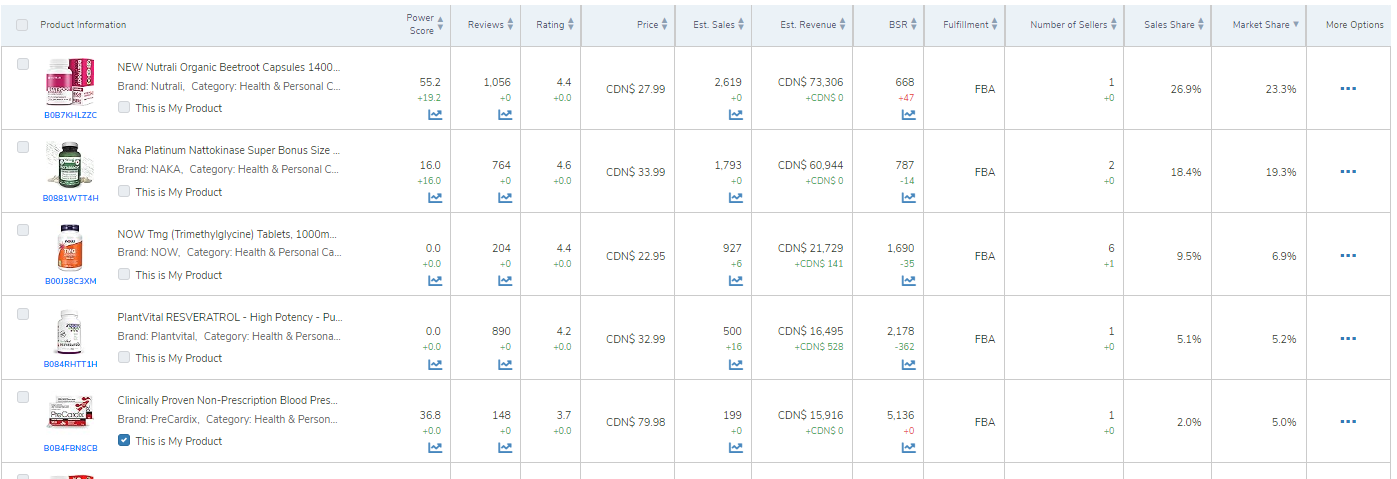Tick the select-all checkbox in table header

coord(23,25)
